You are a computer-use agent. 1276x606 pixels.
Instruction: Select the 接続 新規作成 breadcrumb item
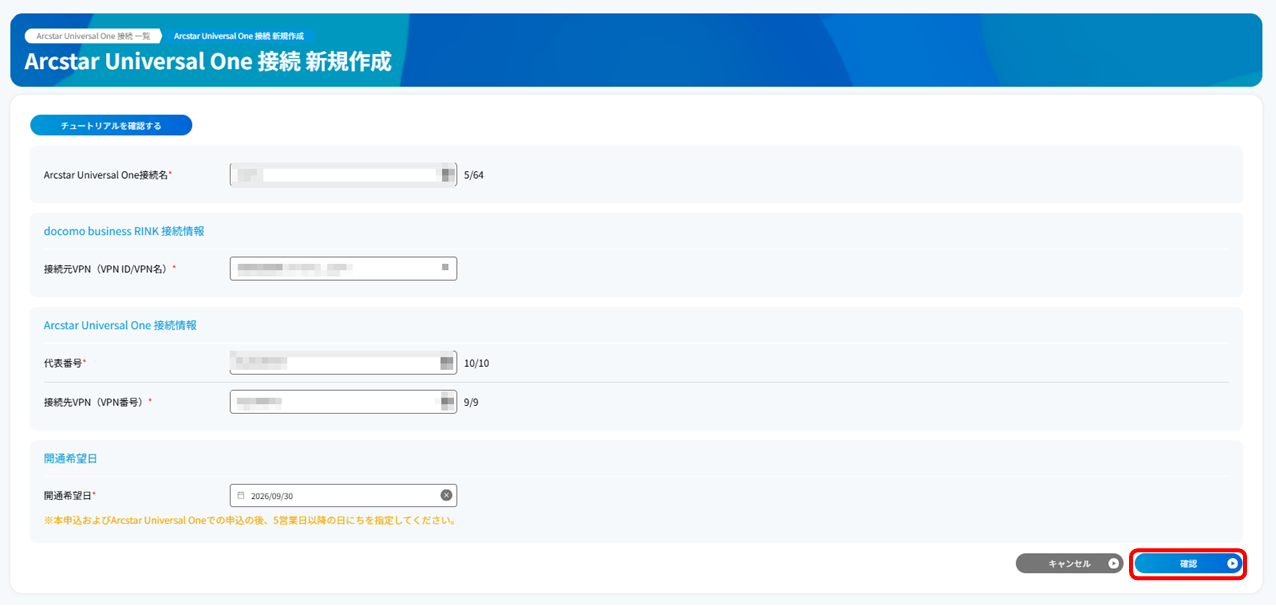click(x=239, y=36)
